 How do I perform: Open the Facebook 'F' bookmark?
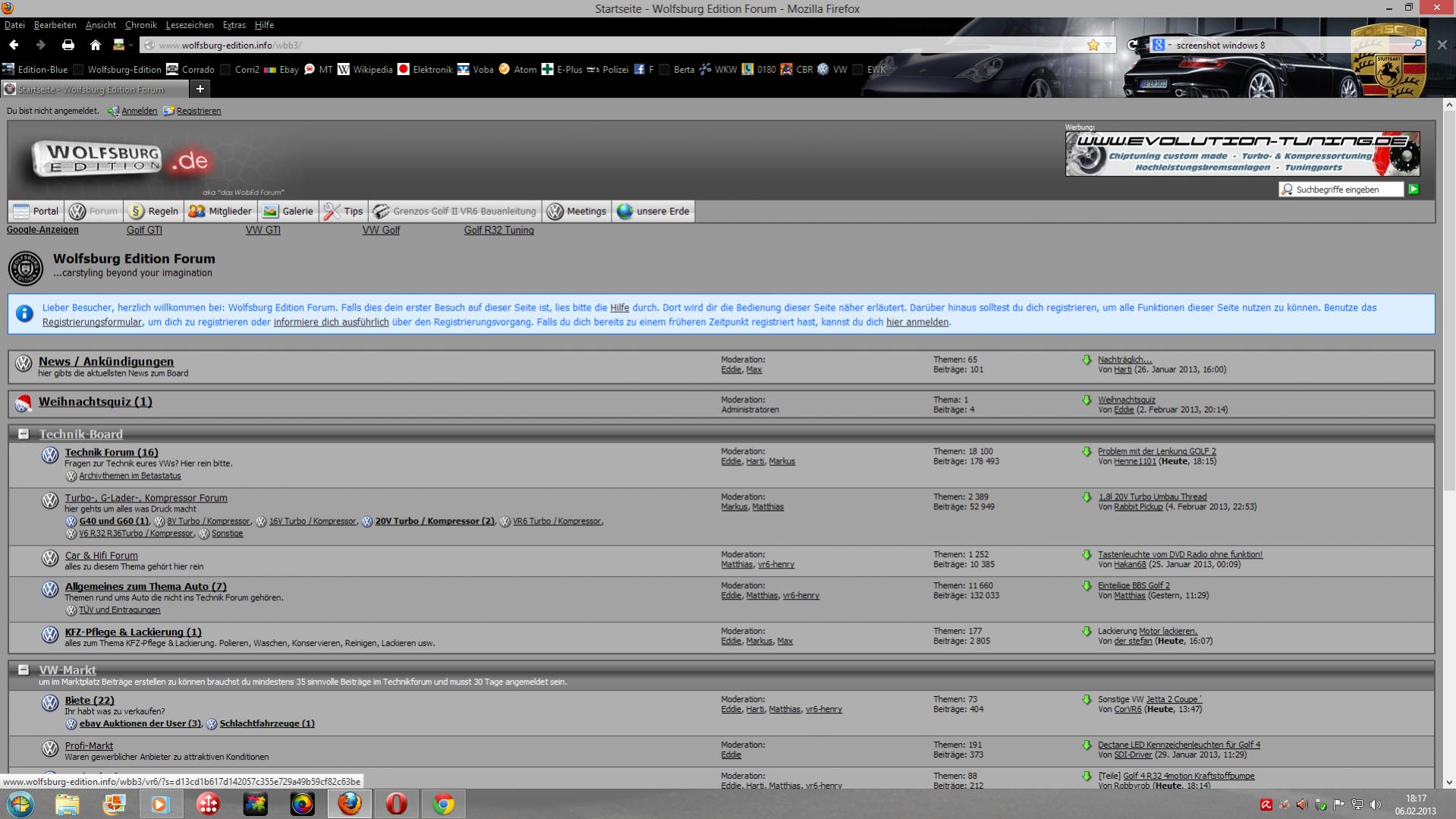point(643,69)
